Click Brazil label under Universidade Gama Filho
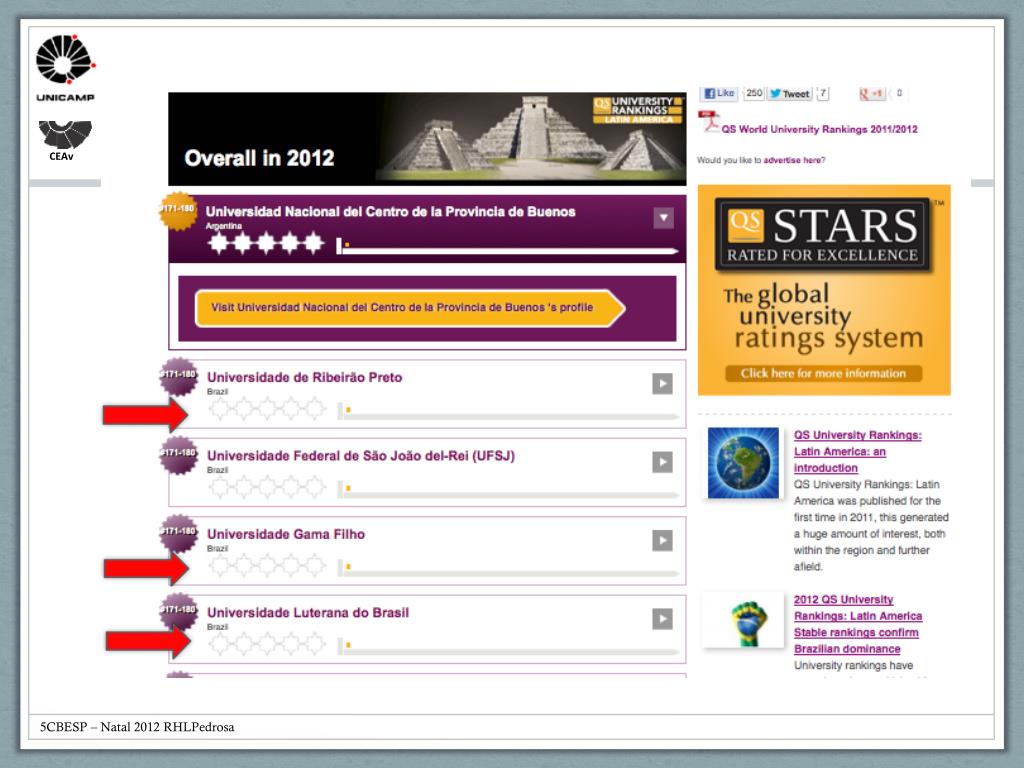The image size is (1024, 768). tap(217, 549)
